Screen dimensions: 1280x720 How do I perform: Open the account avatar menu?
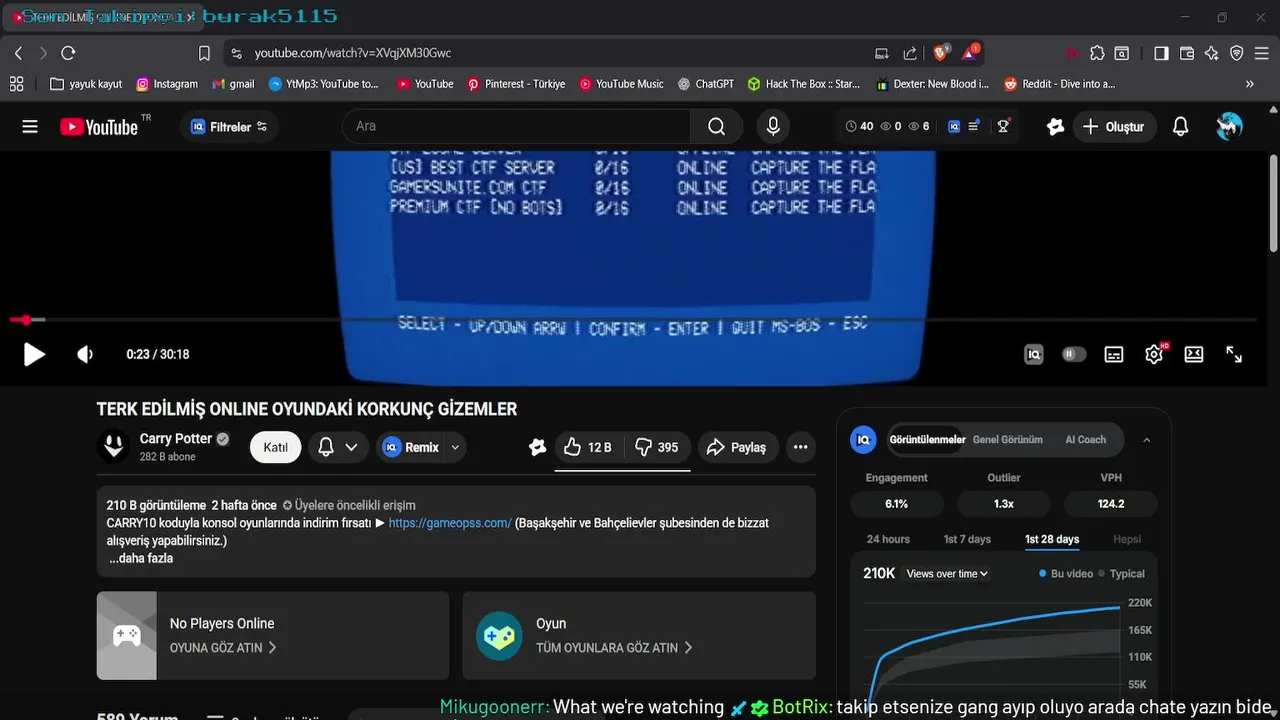(x=1229, y=127)
